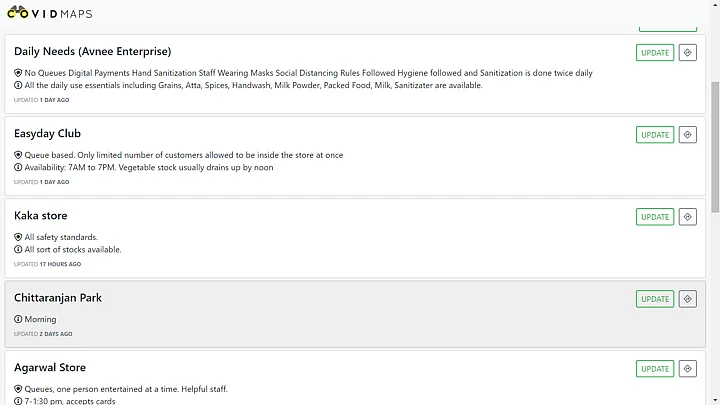Open directions icon for Agarwal Store

[687, 369]
